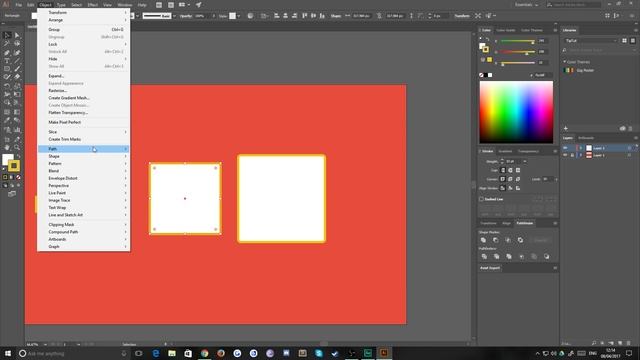Open the Arrange submenu
The width and height of the screenshot is (640, 360).
(x=84, y=20)
